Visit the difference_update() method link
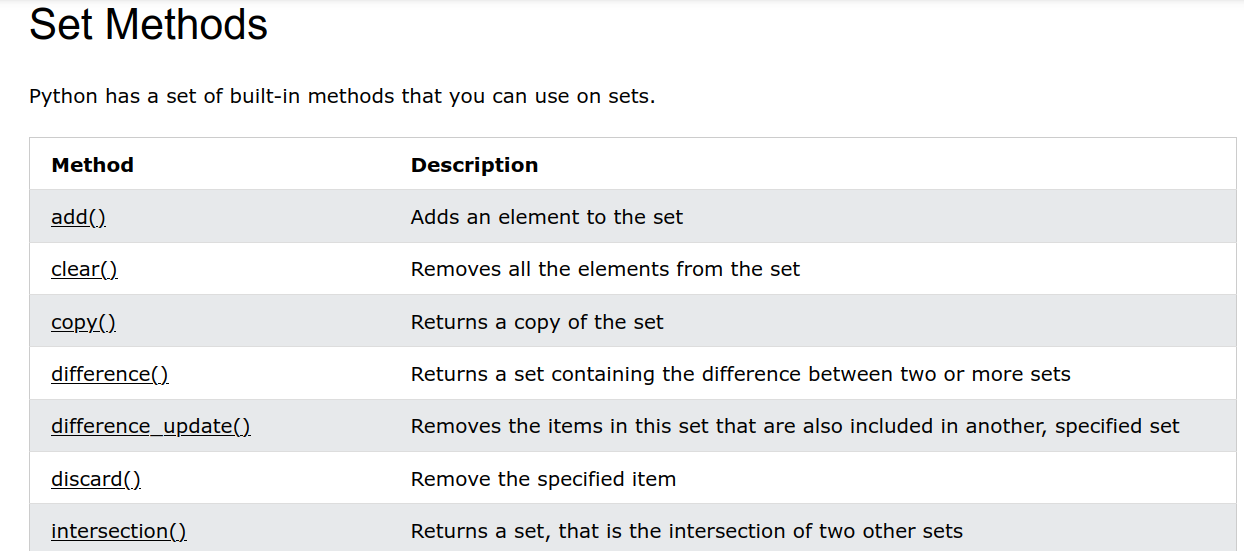 click(151, 426)
